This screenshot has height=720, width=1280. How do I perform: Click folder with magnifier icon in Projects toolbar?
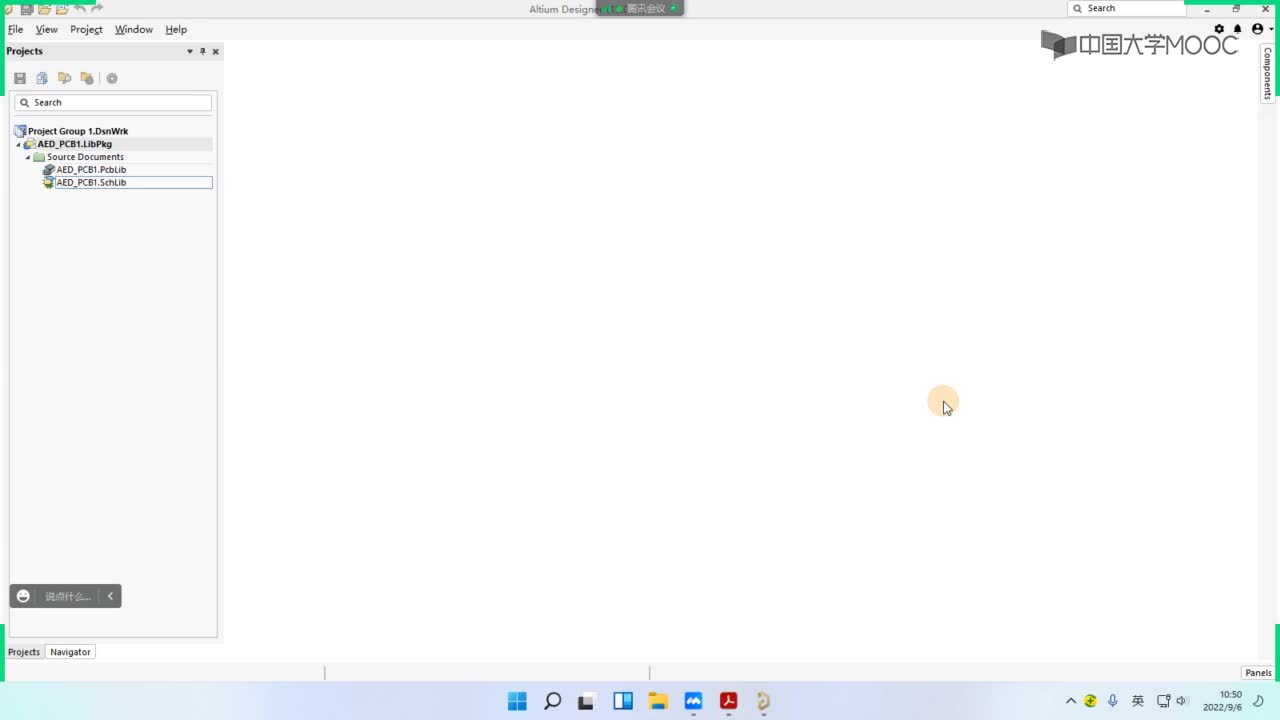[64, 78]
